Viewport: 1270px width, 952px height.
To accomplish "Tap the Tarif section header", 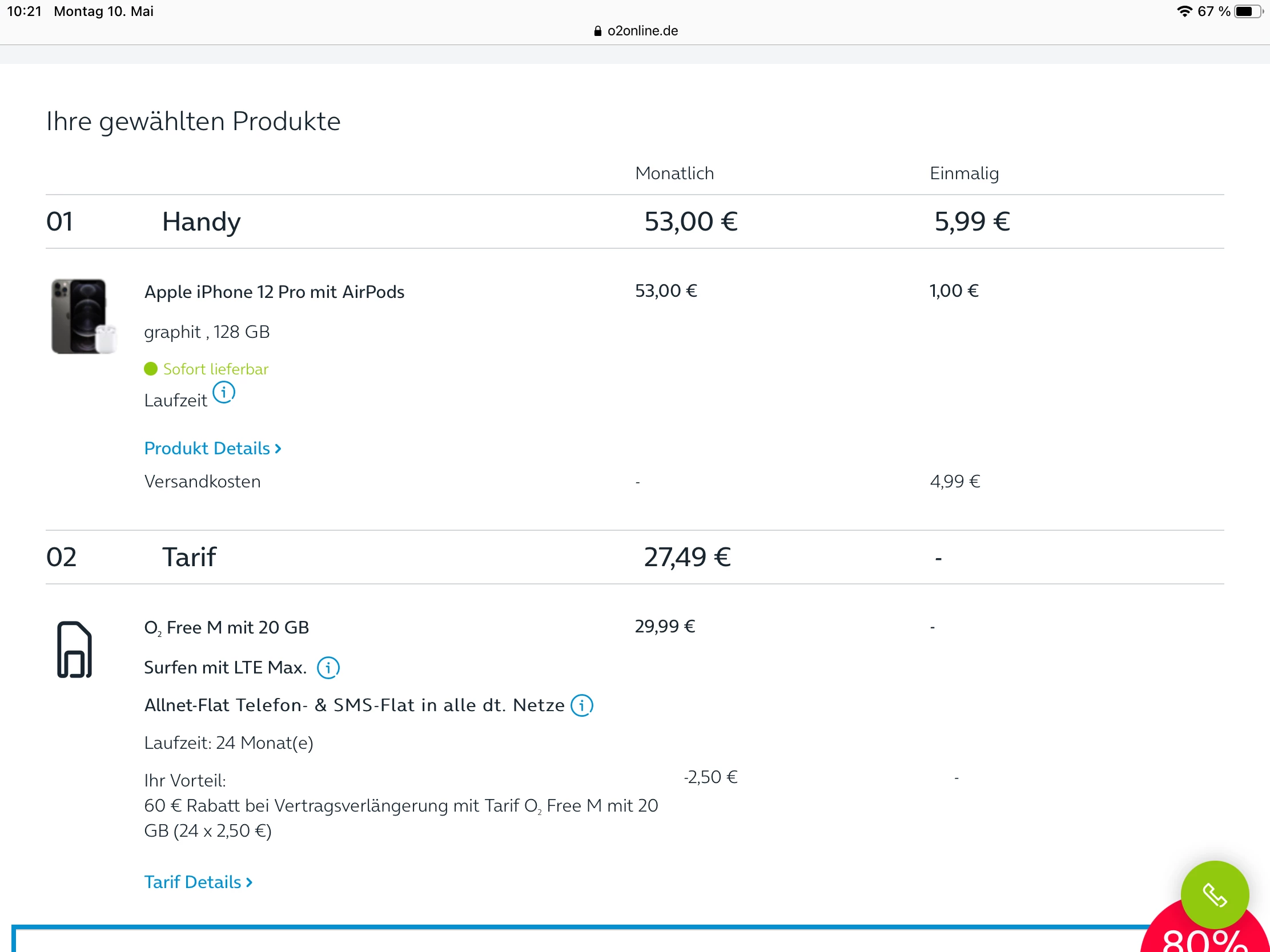I will 189,557.
